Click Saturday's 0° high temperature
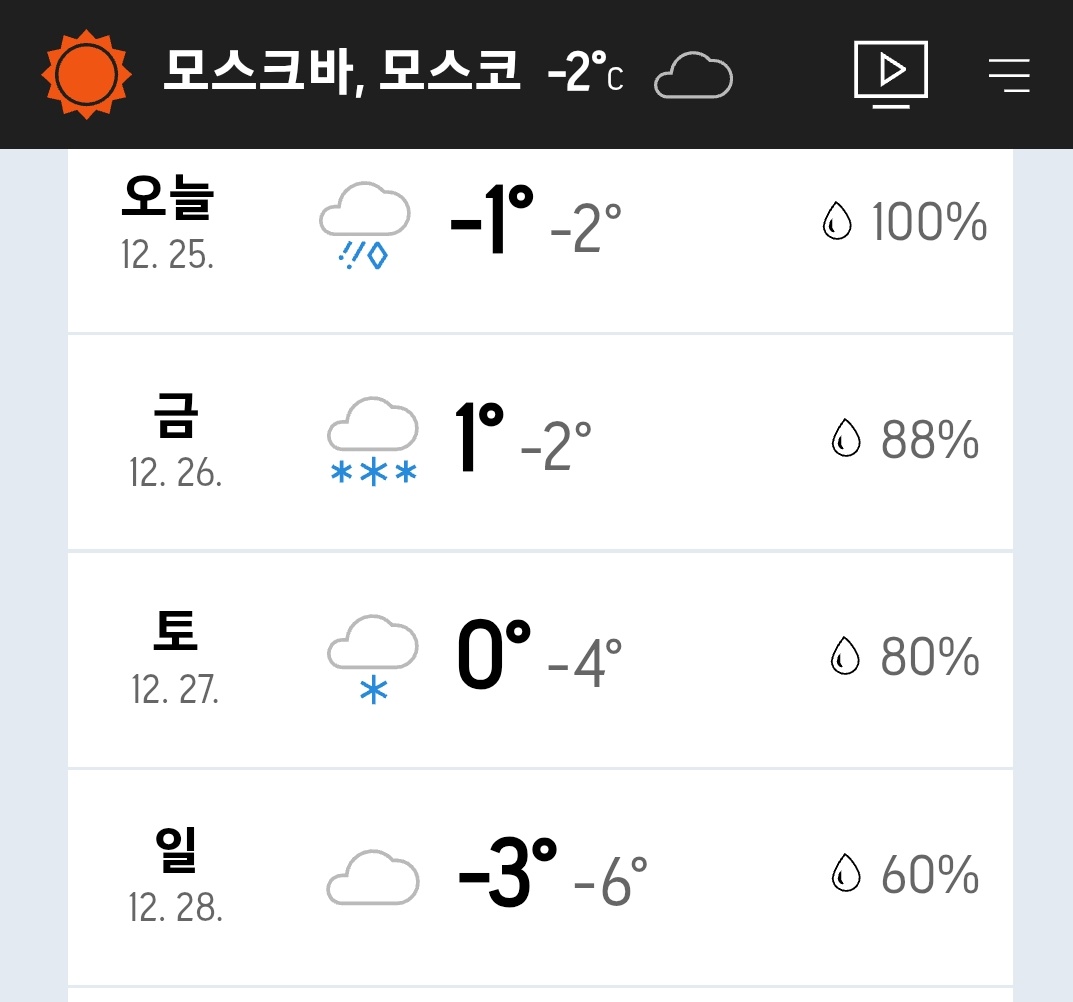1073x1002 pixels. (x=494, y=657)
